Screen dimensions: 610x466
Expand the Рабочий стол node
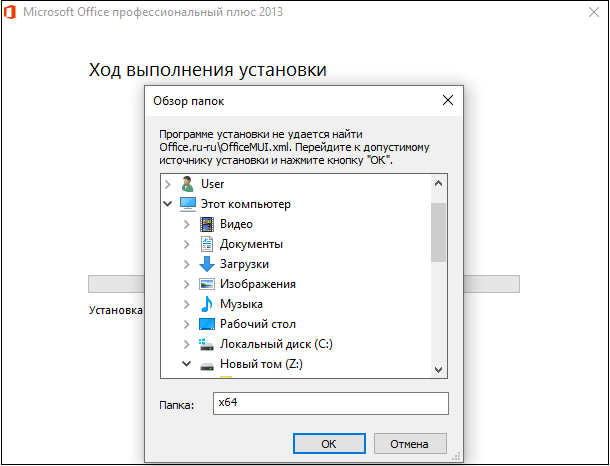tap(187, 324)
